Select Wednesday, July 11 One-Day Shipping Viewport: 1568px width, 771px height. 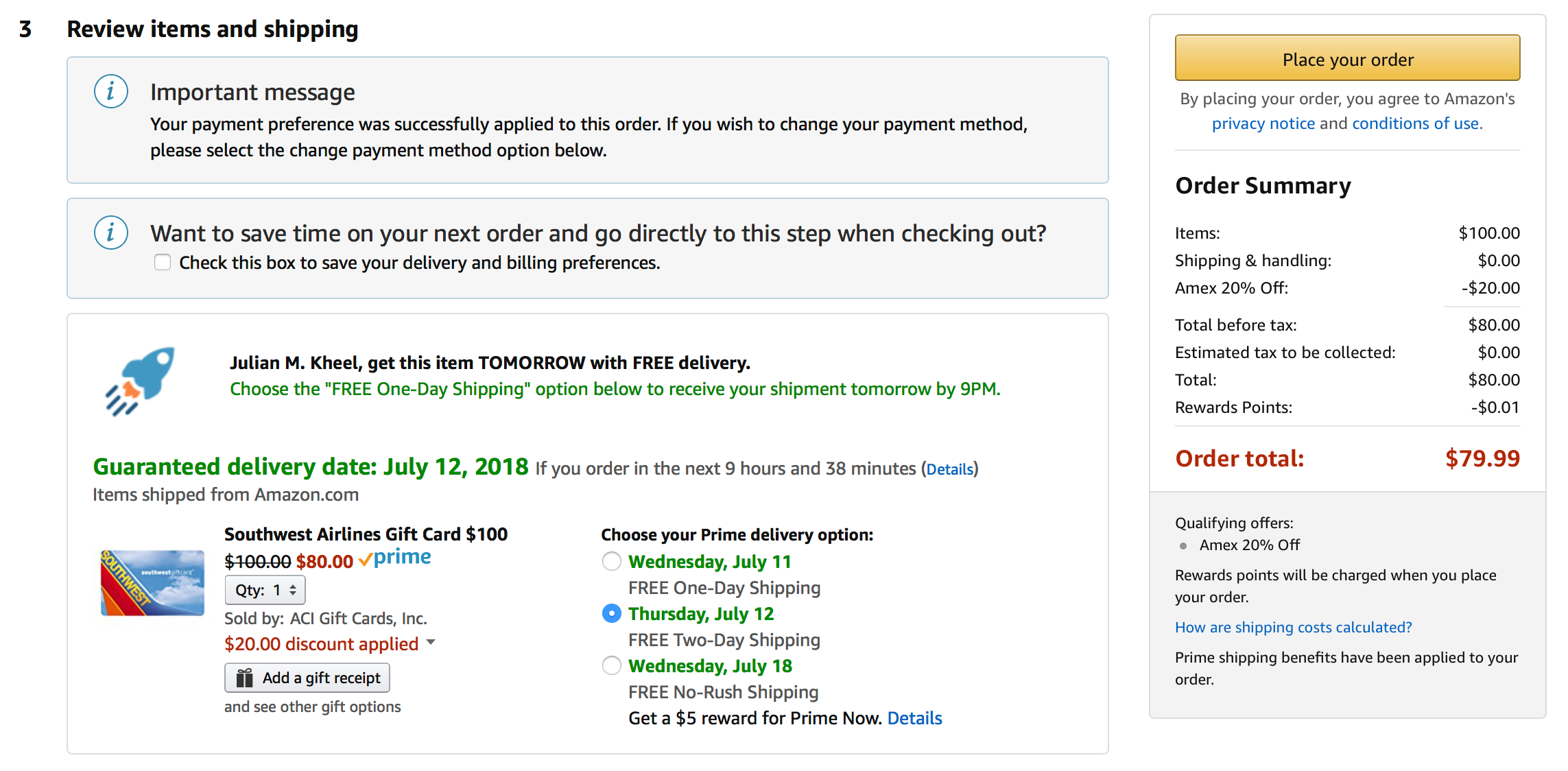click(x=611, y=562)
